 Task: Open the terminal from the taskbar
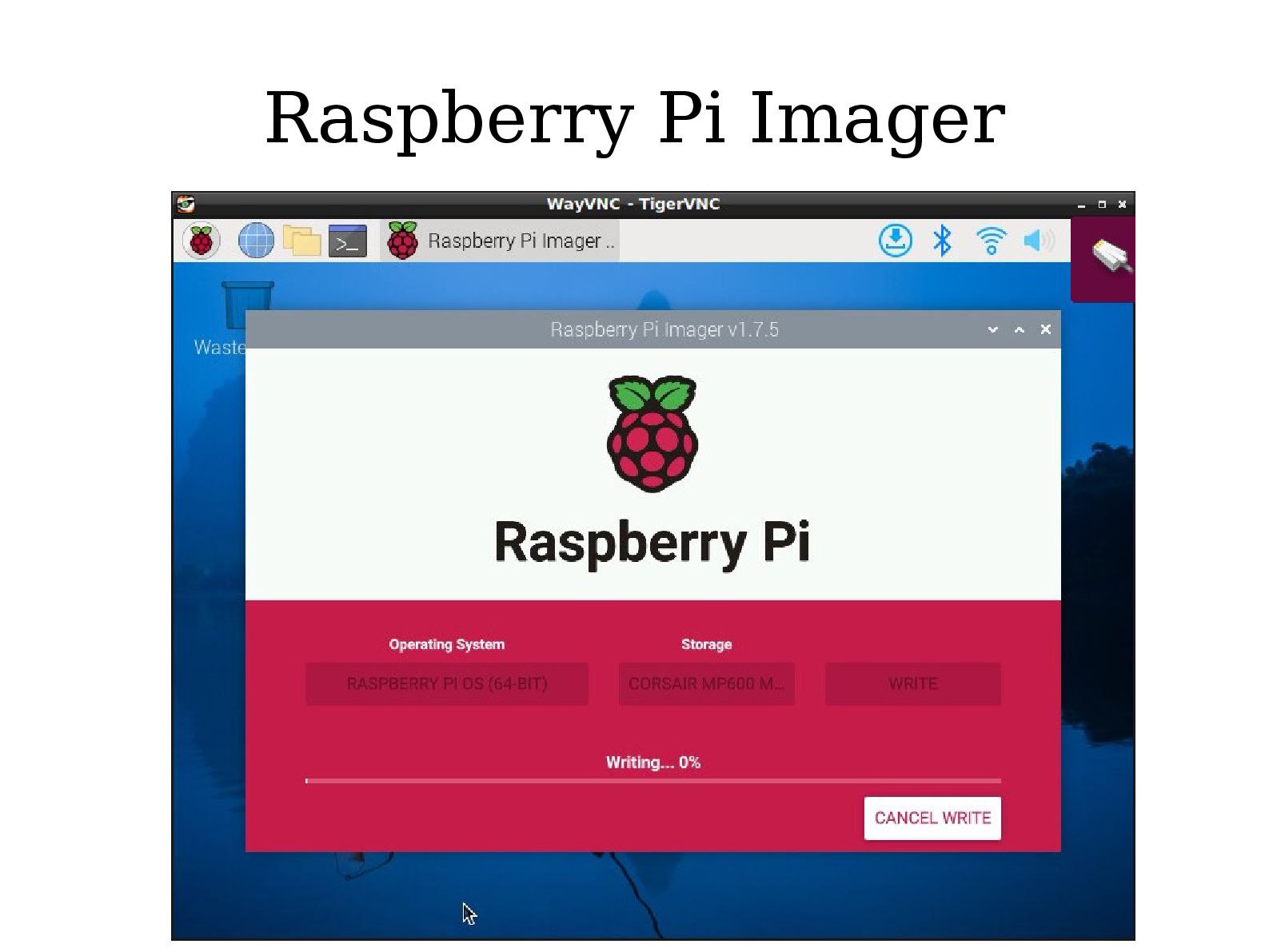point(348,241)
